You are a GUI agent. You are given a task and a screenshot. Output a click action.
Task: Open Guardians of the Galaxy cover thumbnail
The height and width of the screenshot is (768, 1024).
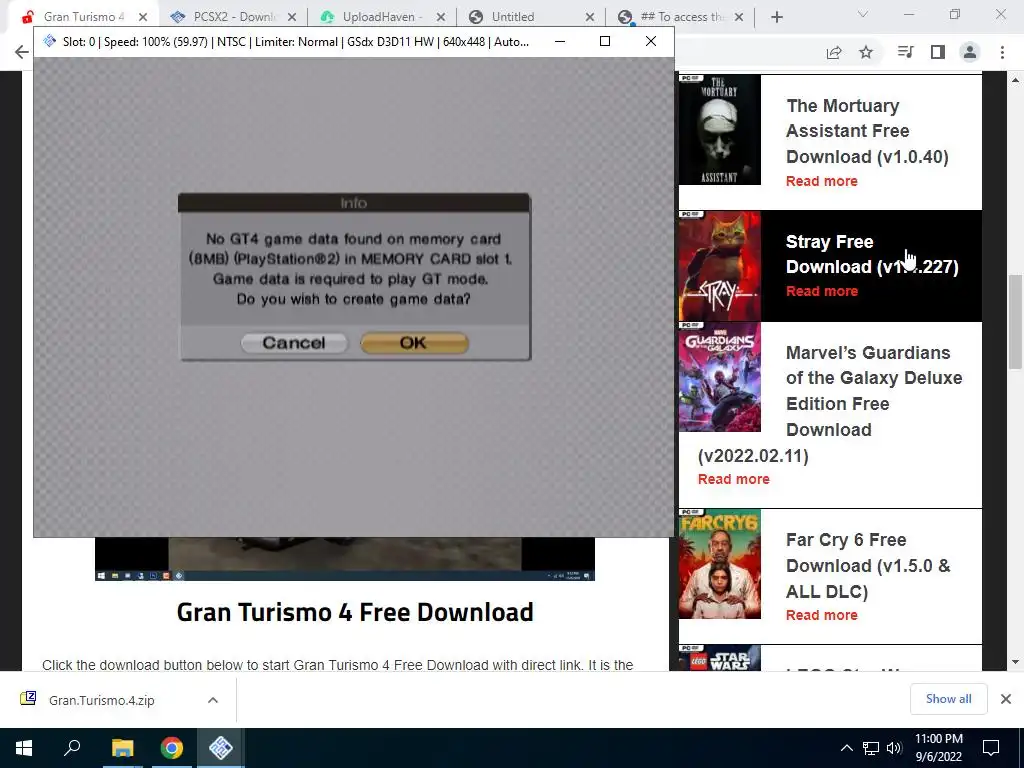pos(720,377)
